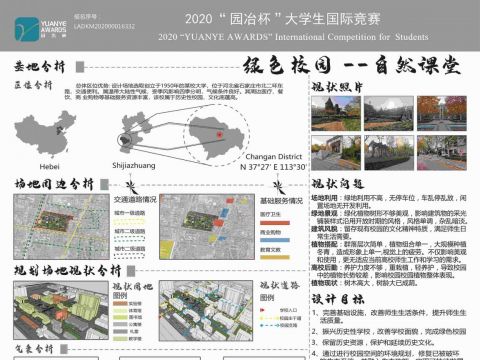This screenshot has width=480, height=360.
Task: Click the Shijiazhuang label
Action: point(134,165)
